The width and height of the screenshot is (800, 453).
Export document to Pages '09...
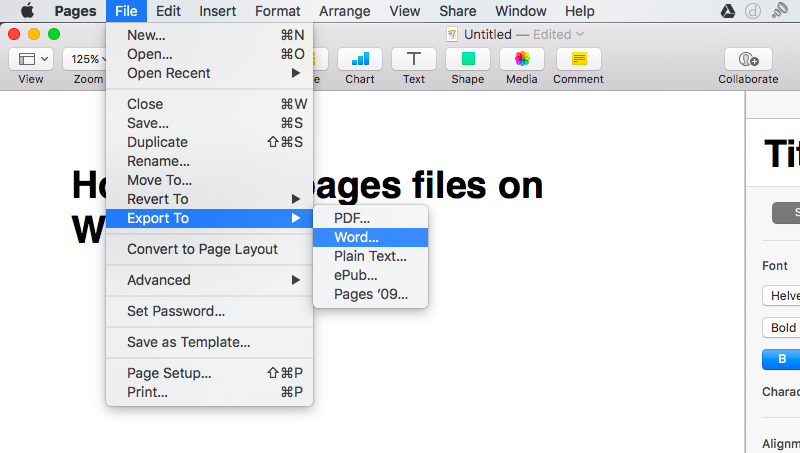pos(370,294)
